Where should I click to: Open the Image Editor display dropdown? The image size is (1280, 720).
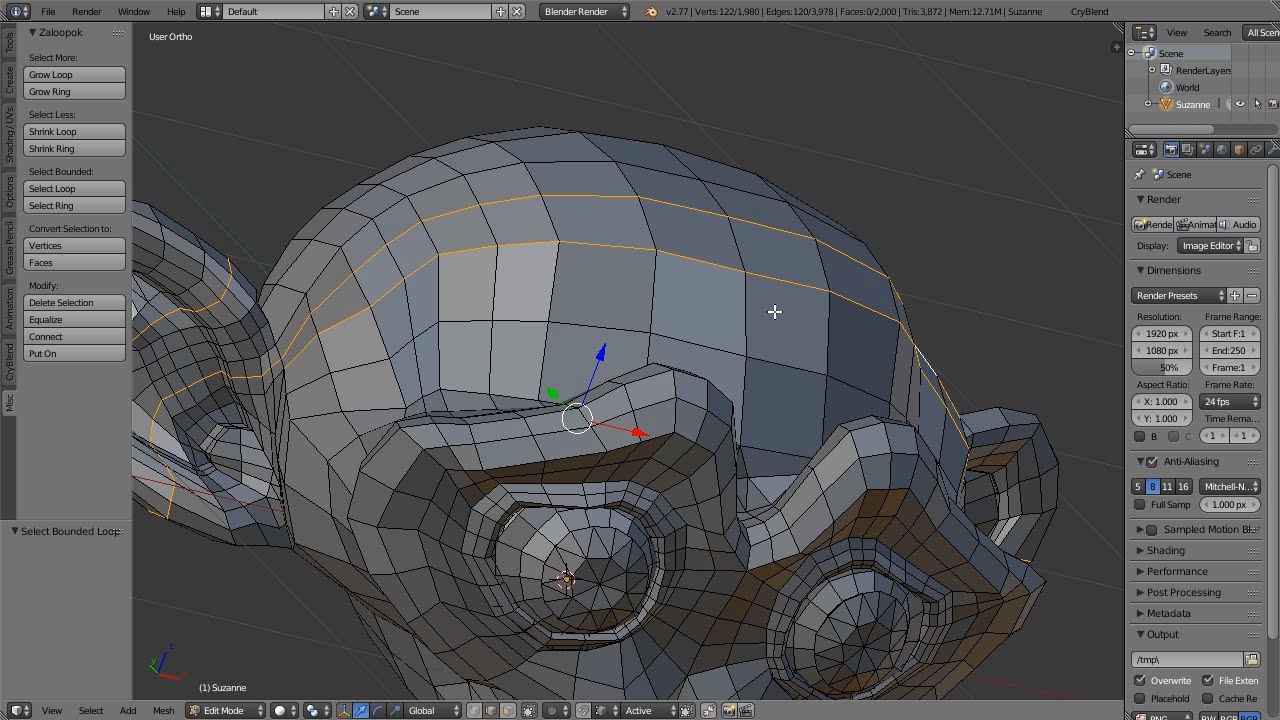1211,246
